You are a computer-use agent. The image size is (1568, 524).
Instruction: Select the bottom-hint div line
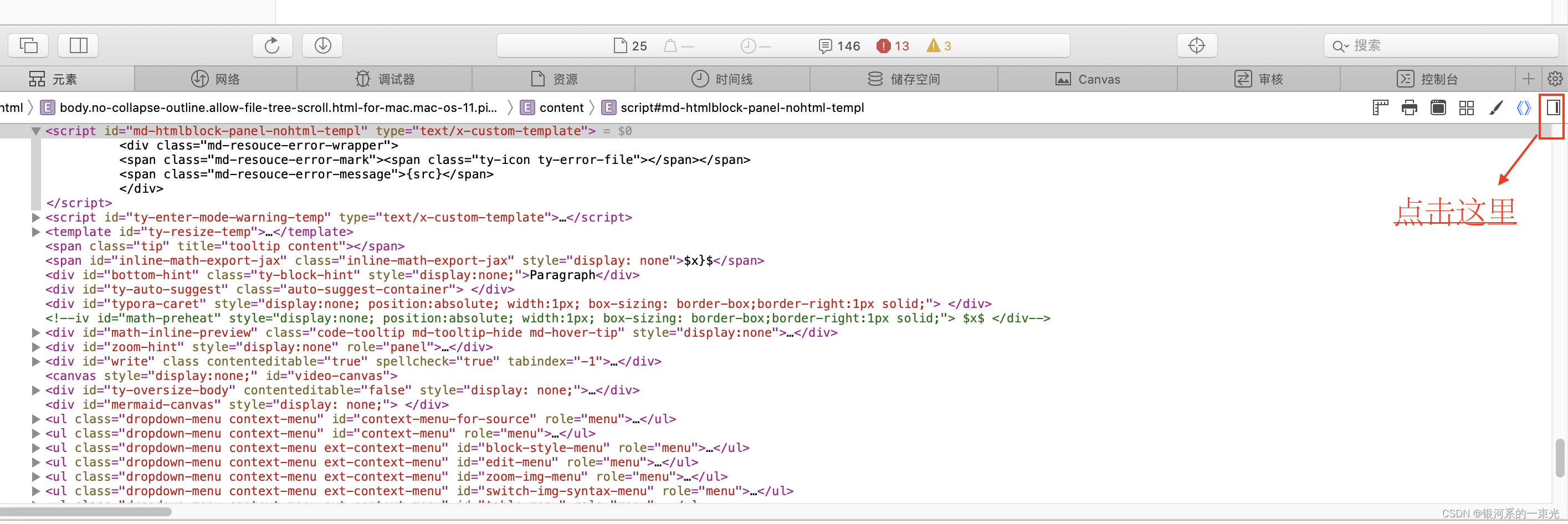pos(342,275)
